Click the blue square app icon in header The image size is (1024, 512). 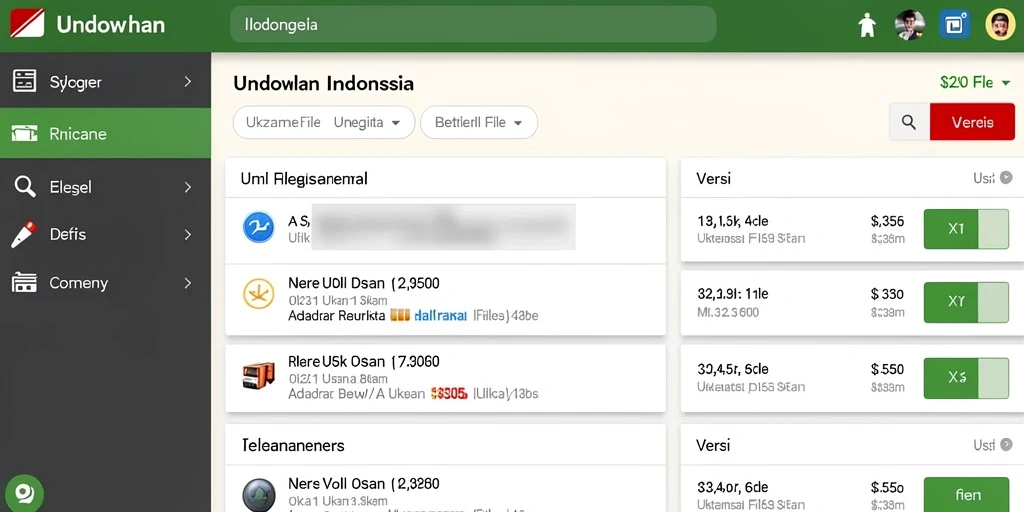point(953,25)
